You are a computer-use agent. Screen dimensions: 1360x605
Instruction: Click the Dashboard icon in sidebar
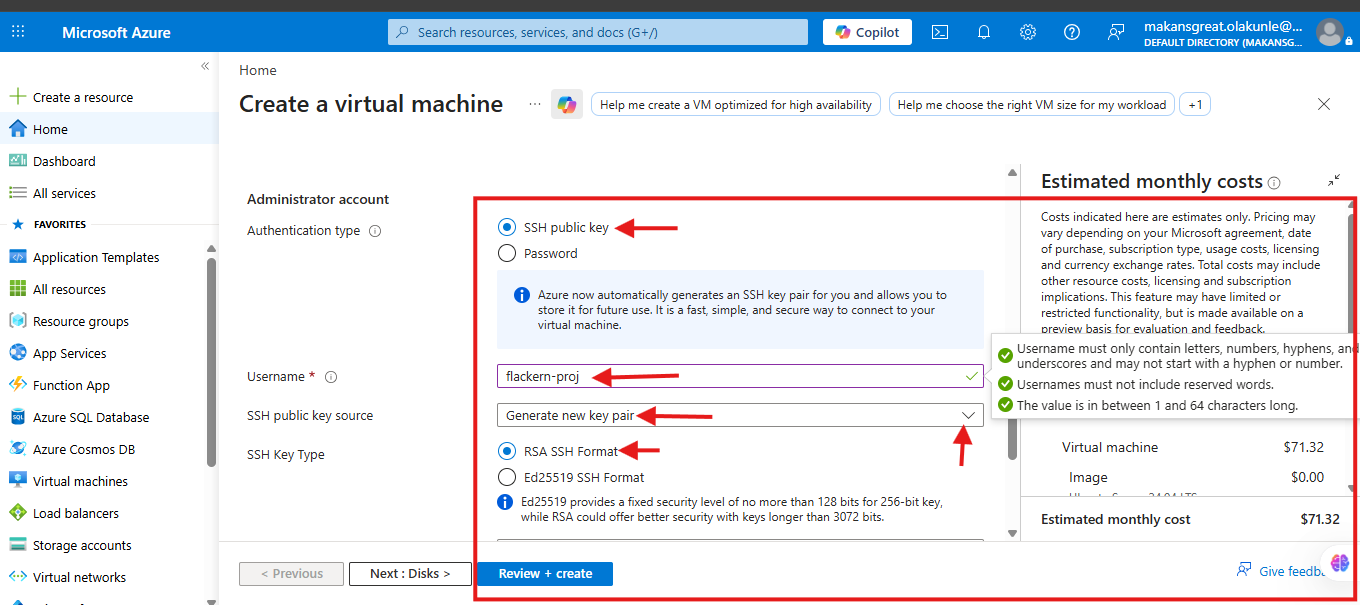(x=17, y=161)
